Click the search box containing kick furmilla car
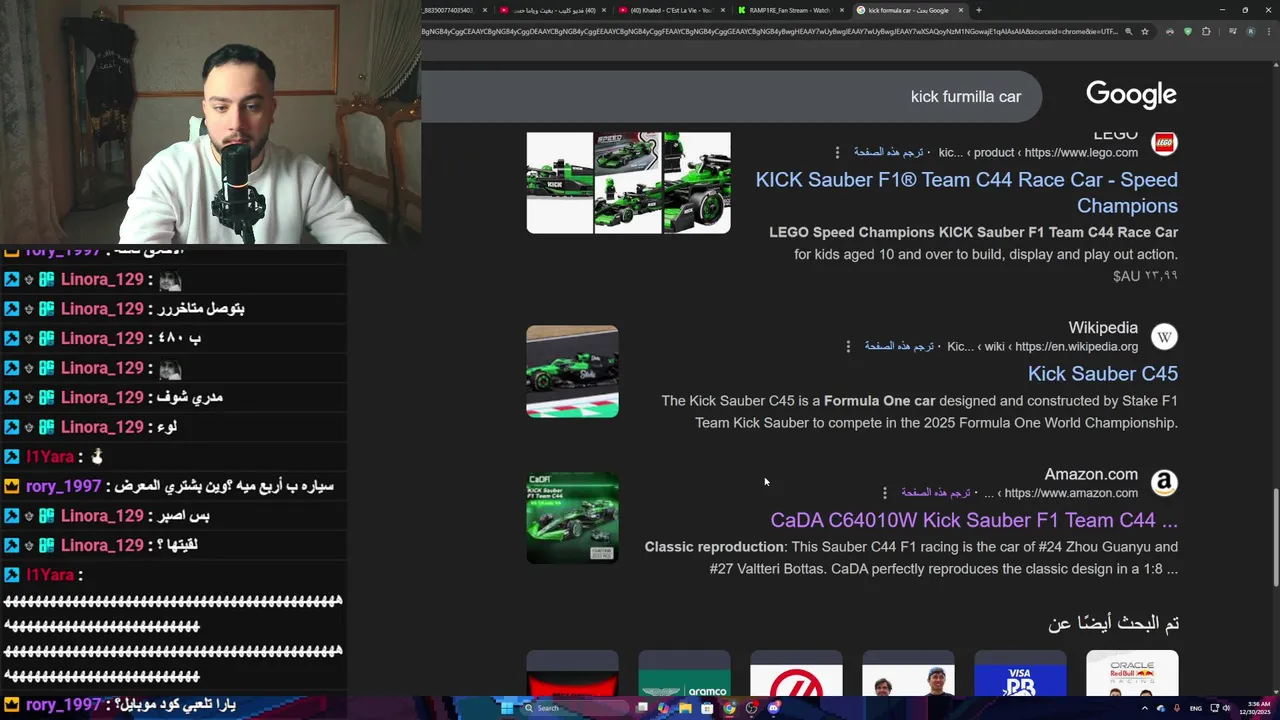Screen dimensions: 1280x720 pos(732,96)
